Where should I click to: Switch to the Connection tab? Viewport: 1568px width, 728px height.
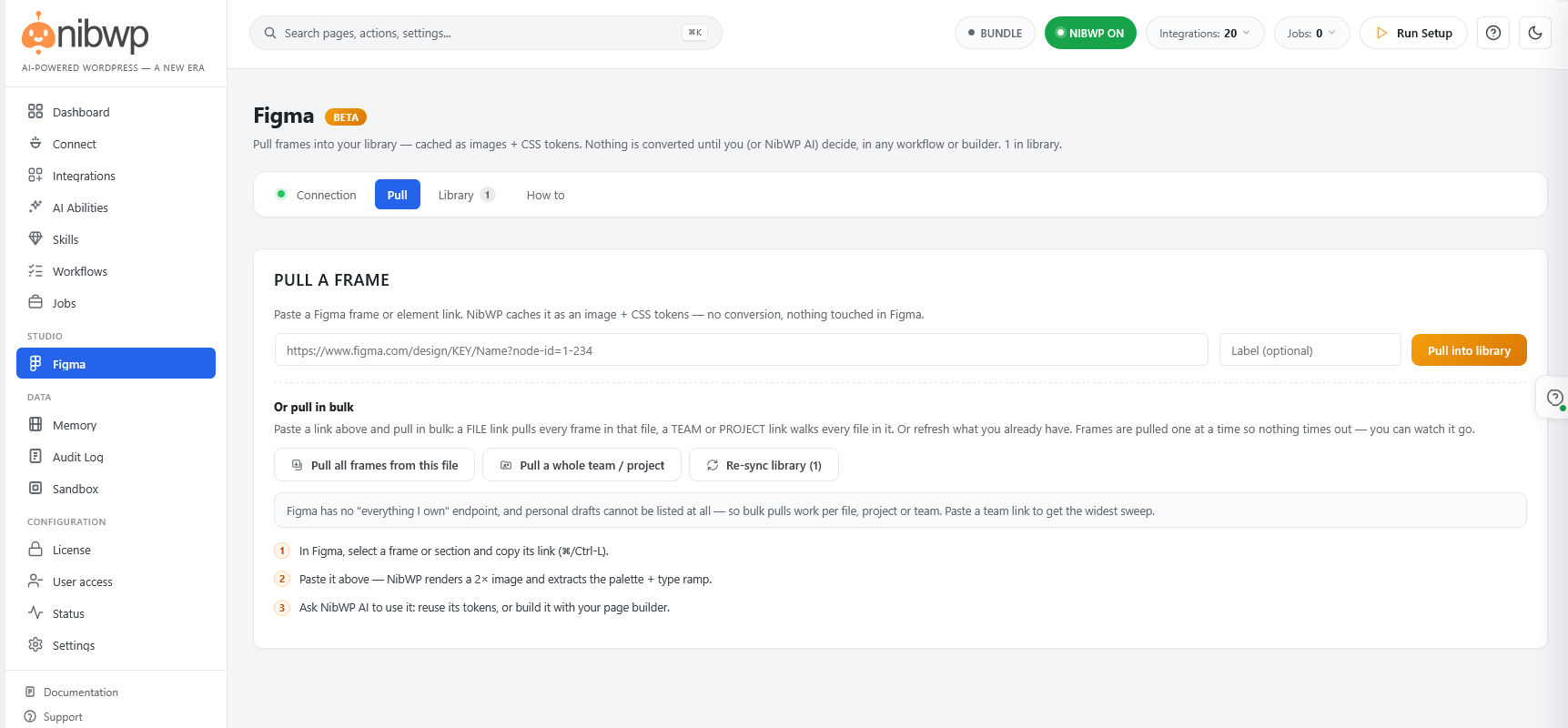(316, 195)
